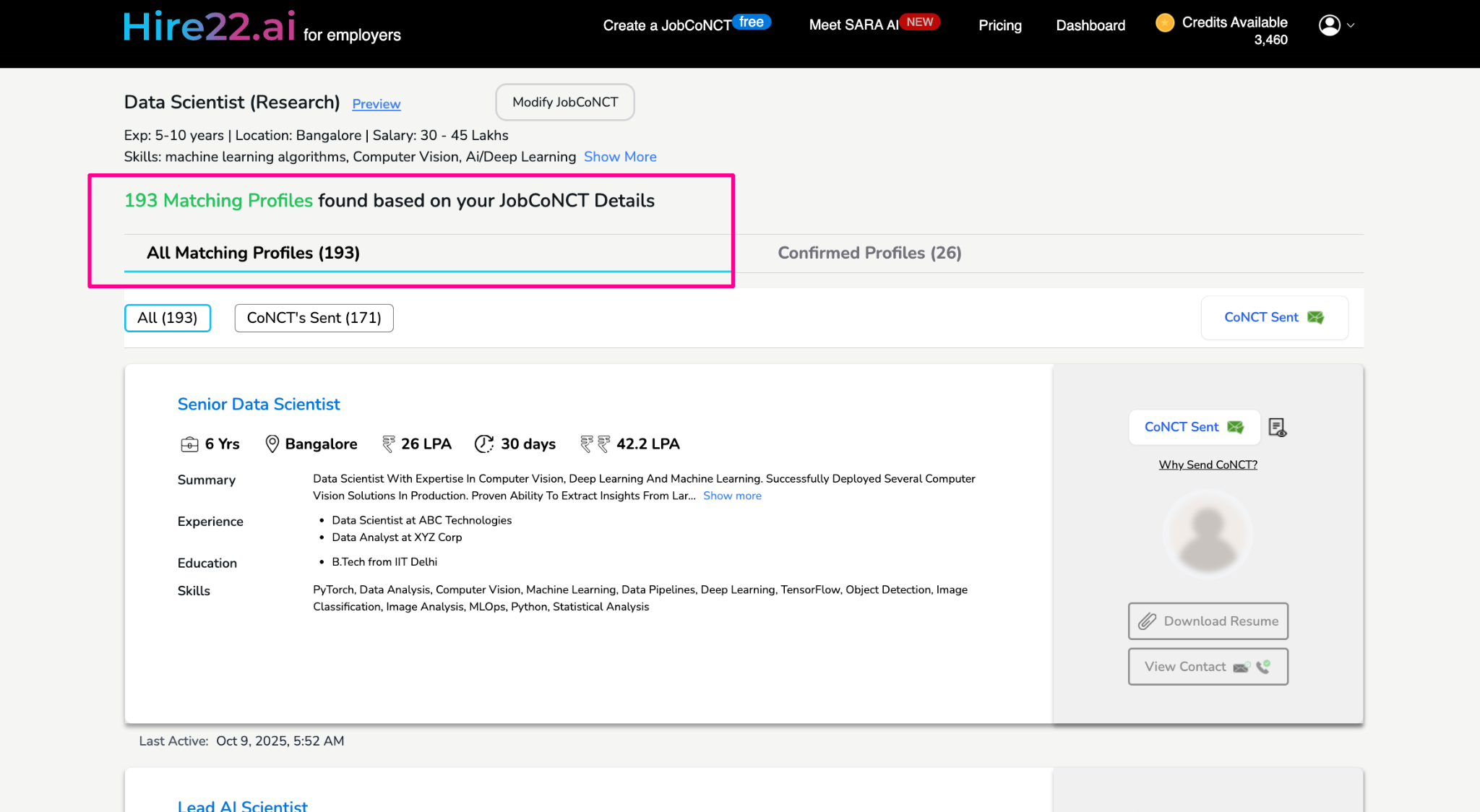Open the user account profile icon

click(1329, 25)
